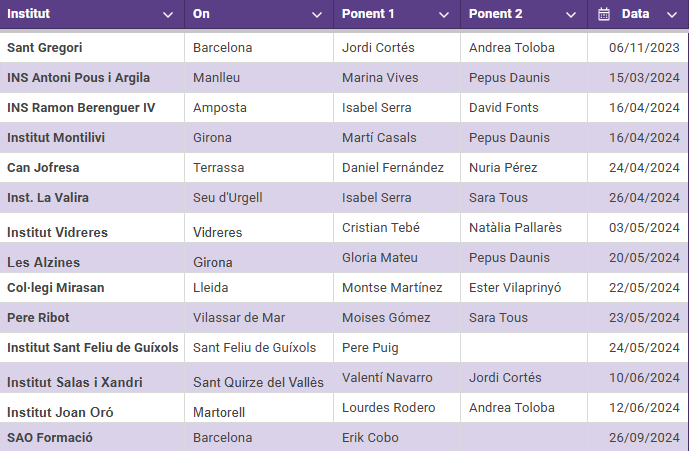Select the Institut Joan Oró row title
689x451 pixels.
coord(60,412)
